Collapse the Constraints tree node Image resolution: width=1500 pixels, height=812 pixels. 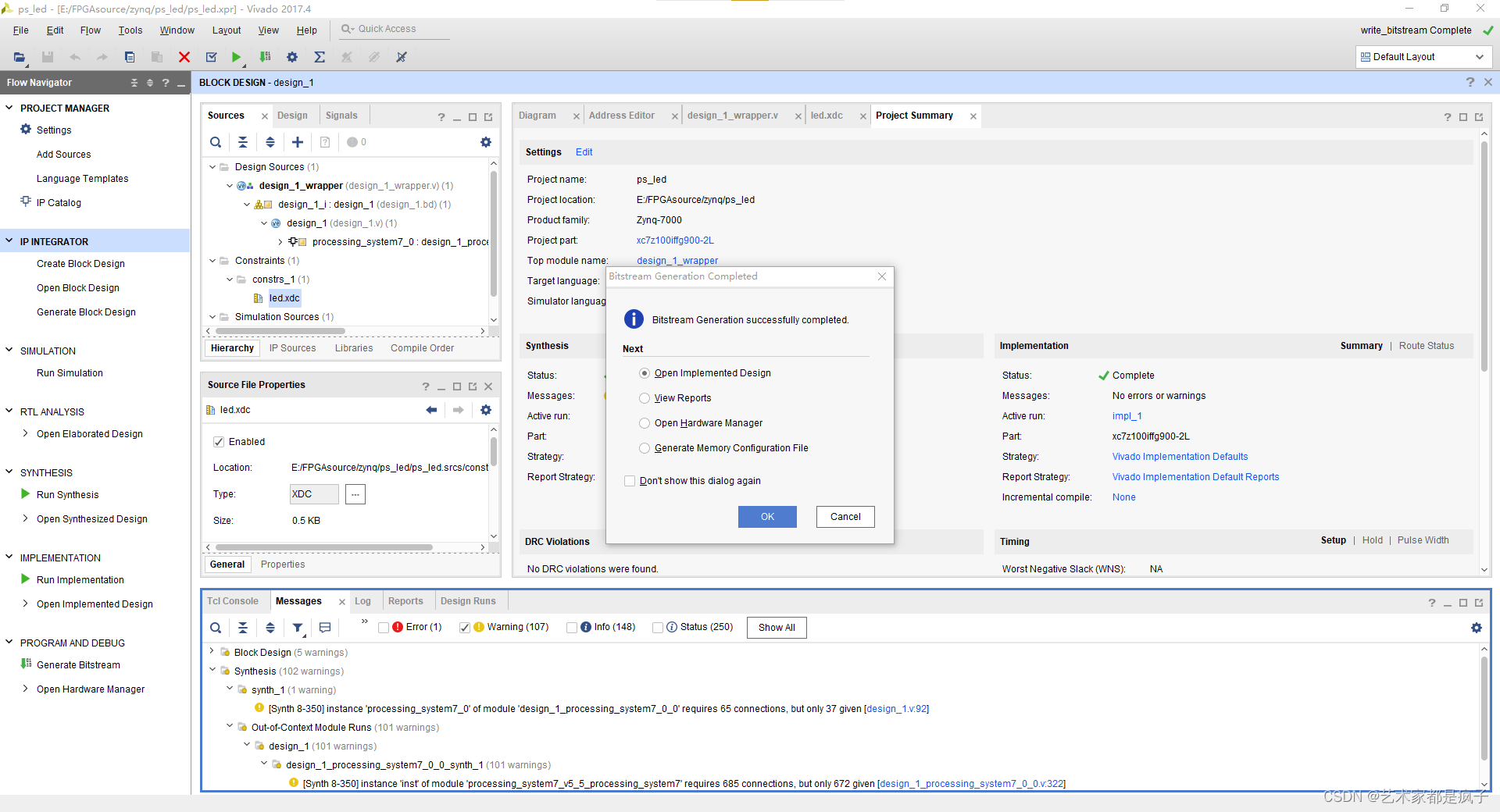tap(212, 260)
